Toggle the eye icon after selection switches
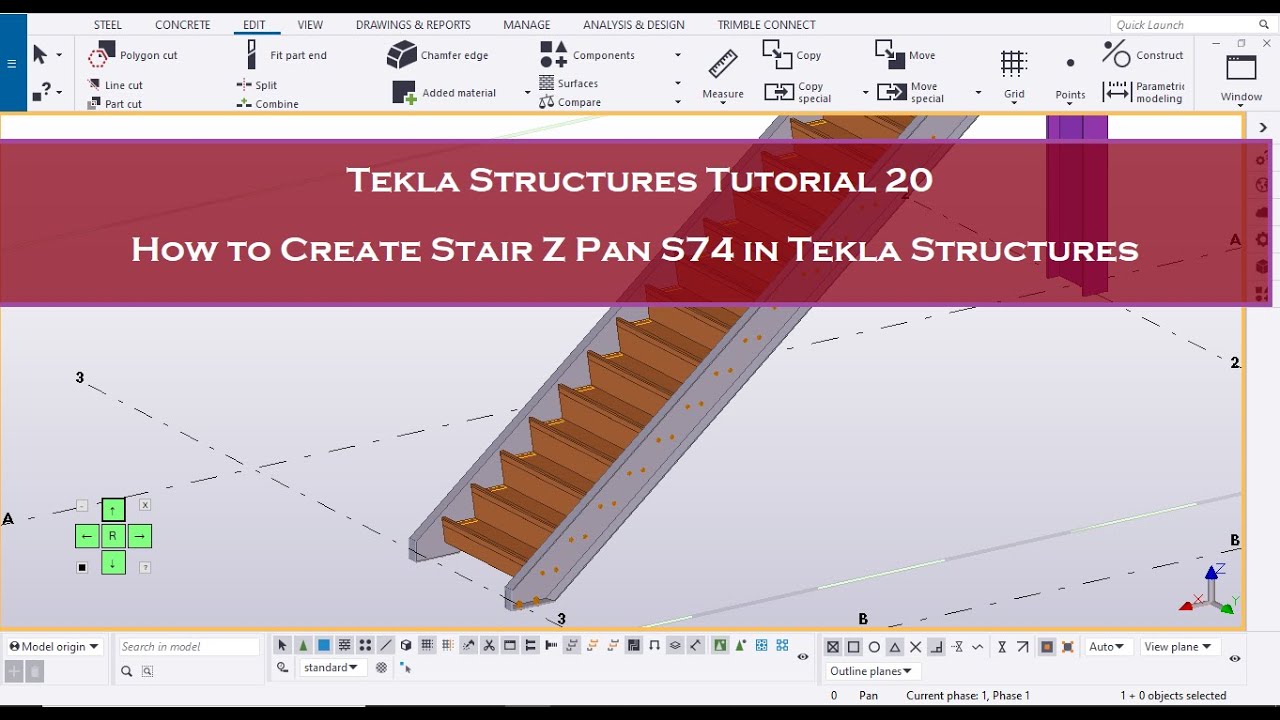1280x720 pixels. [x=803, y=657]
